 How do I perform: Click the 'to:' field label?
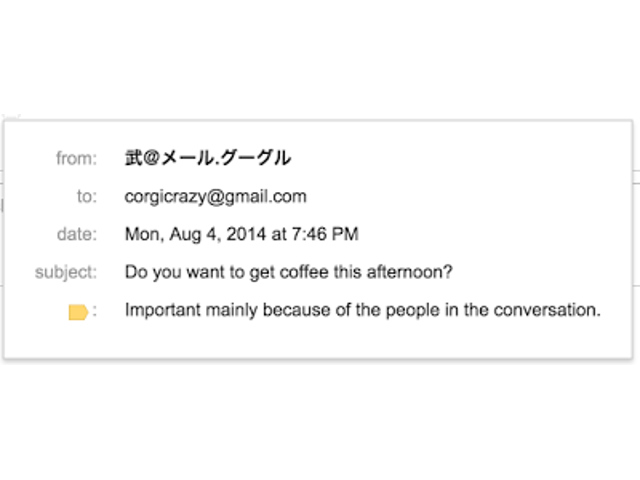(x=87, y=196)
